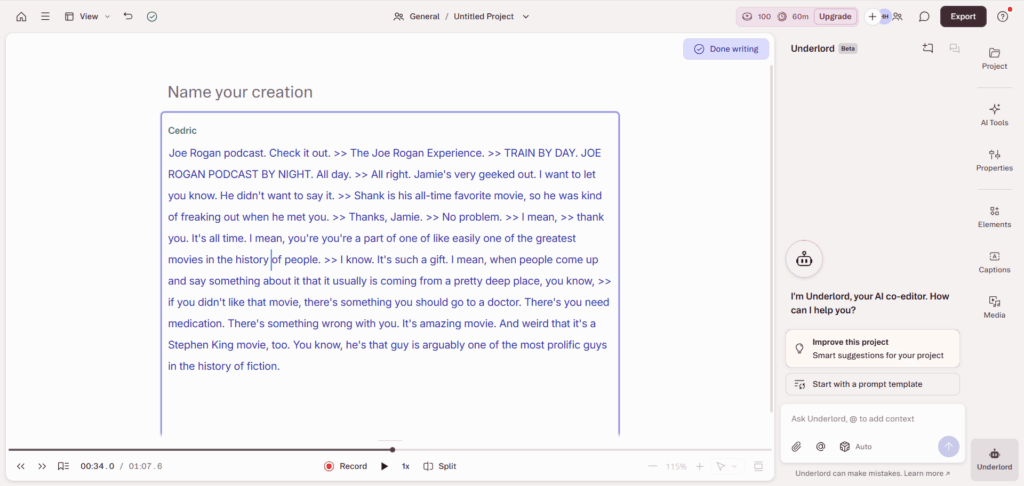Open the Project sidebar tab
Viewport: 1024px width, 486px height.
point(995,58)
